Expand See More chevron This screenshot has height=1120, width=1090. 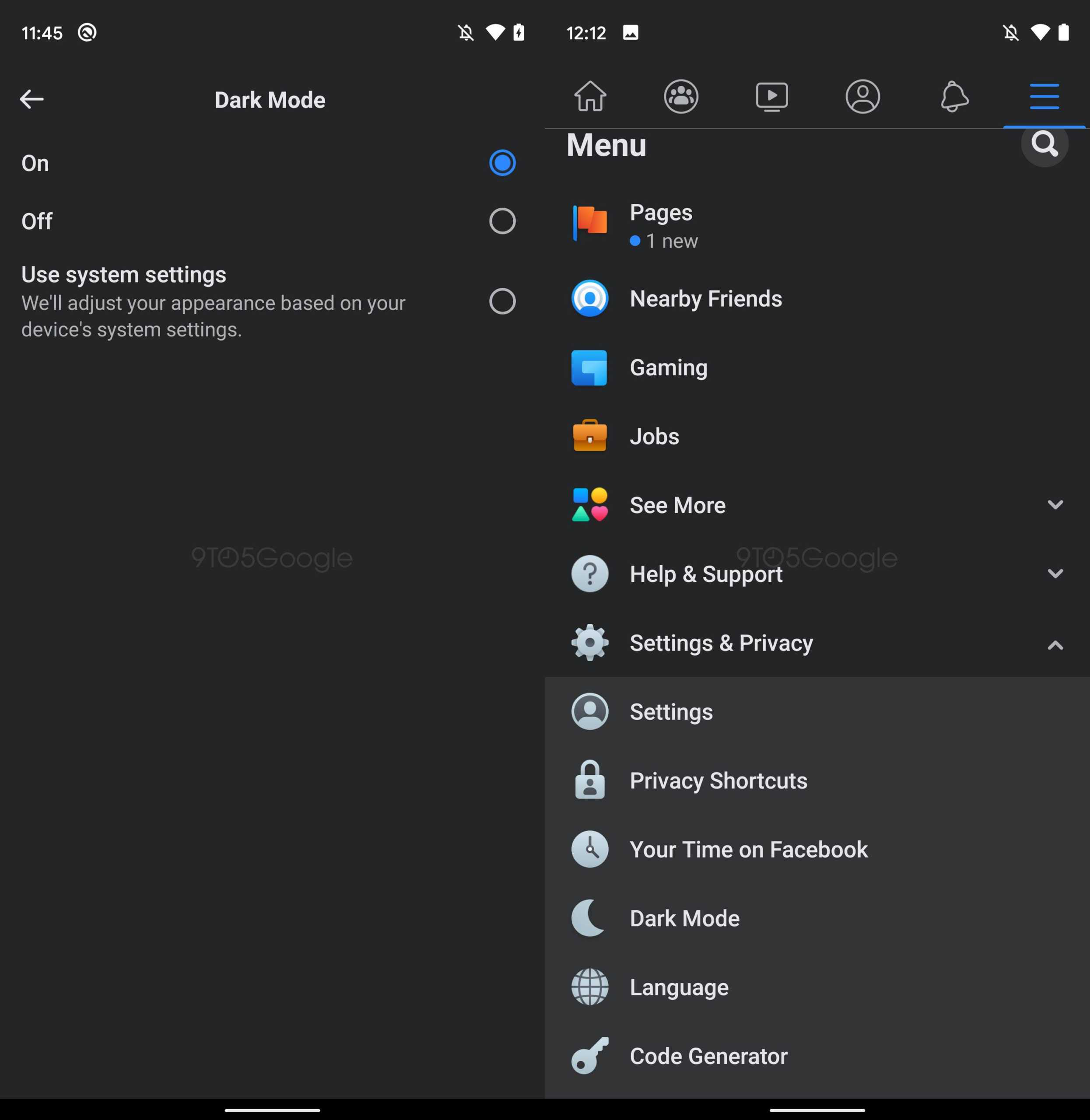tap(1055, 505)
